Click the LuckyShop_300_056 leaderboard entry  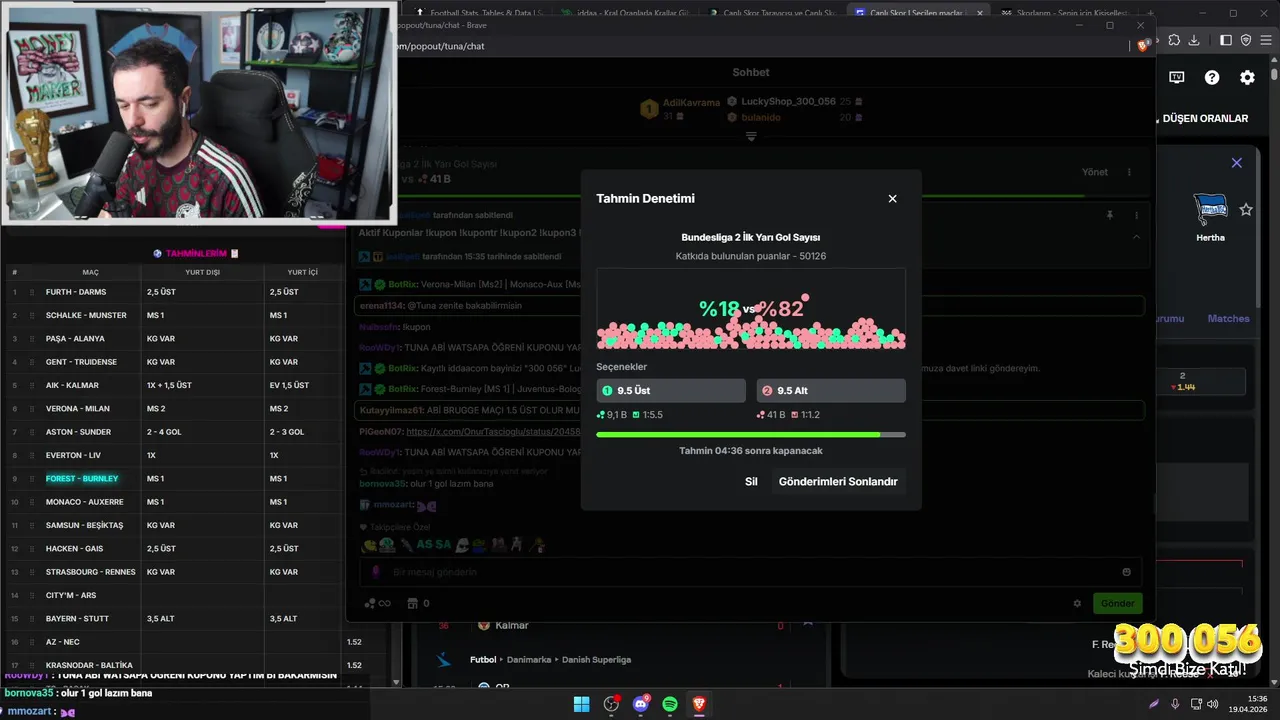[x=794, y=101]
